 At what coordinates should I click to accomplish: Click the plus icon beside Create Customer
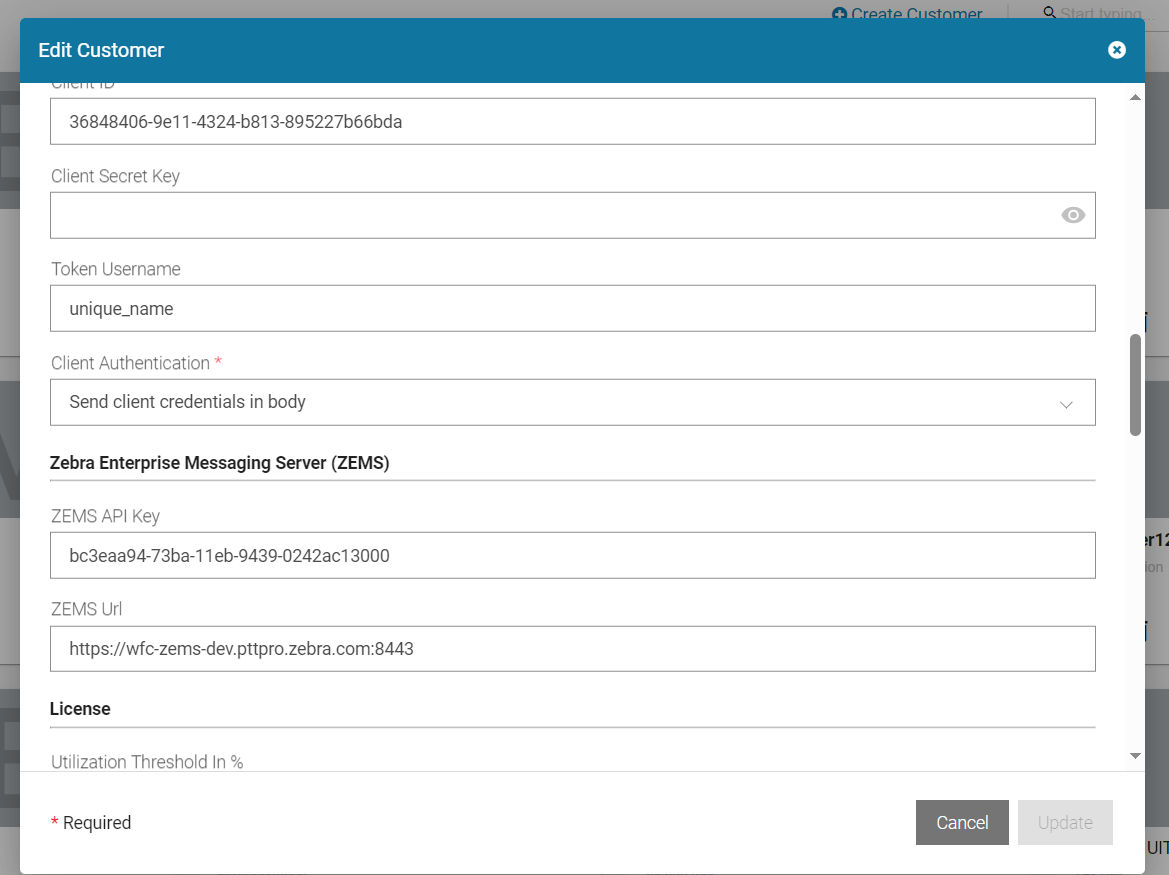pos(840,14)
